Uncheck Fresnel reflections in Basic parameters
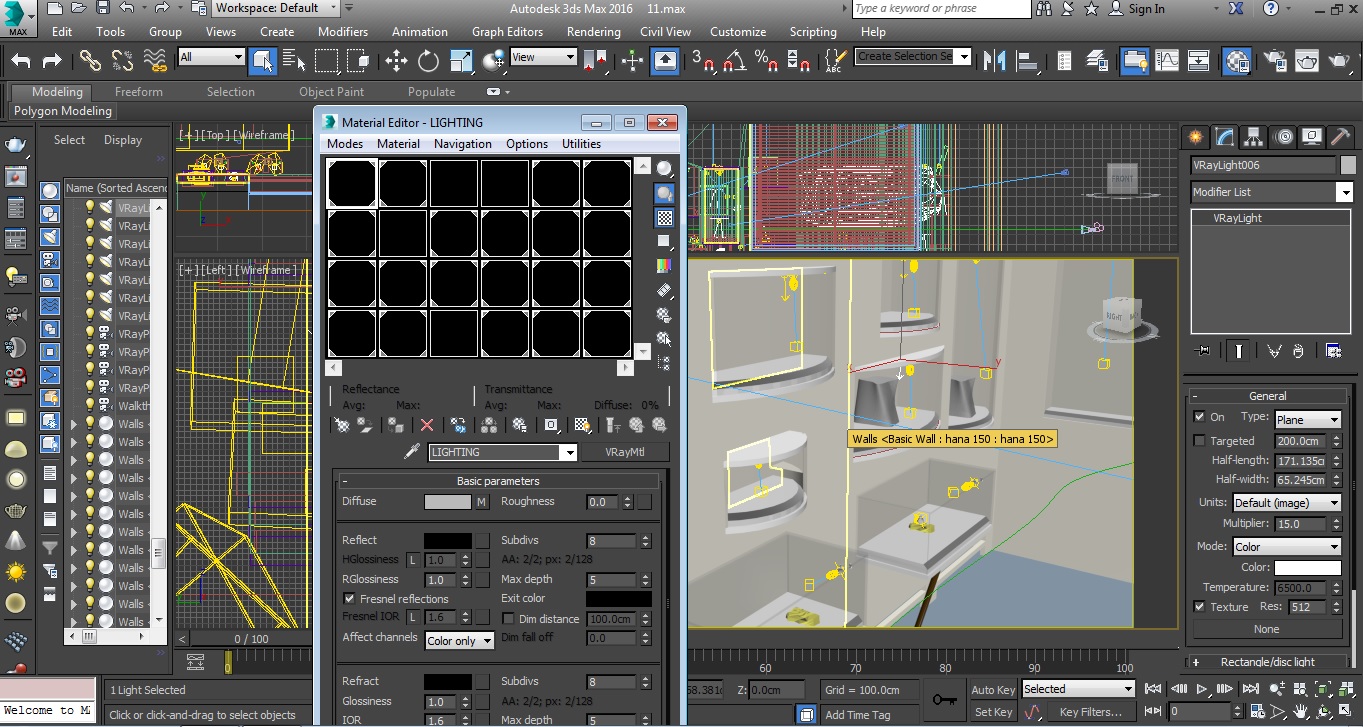The height and width of the screenshot is (727, 1363). tap(348, 598)
